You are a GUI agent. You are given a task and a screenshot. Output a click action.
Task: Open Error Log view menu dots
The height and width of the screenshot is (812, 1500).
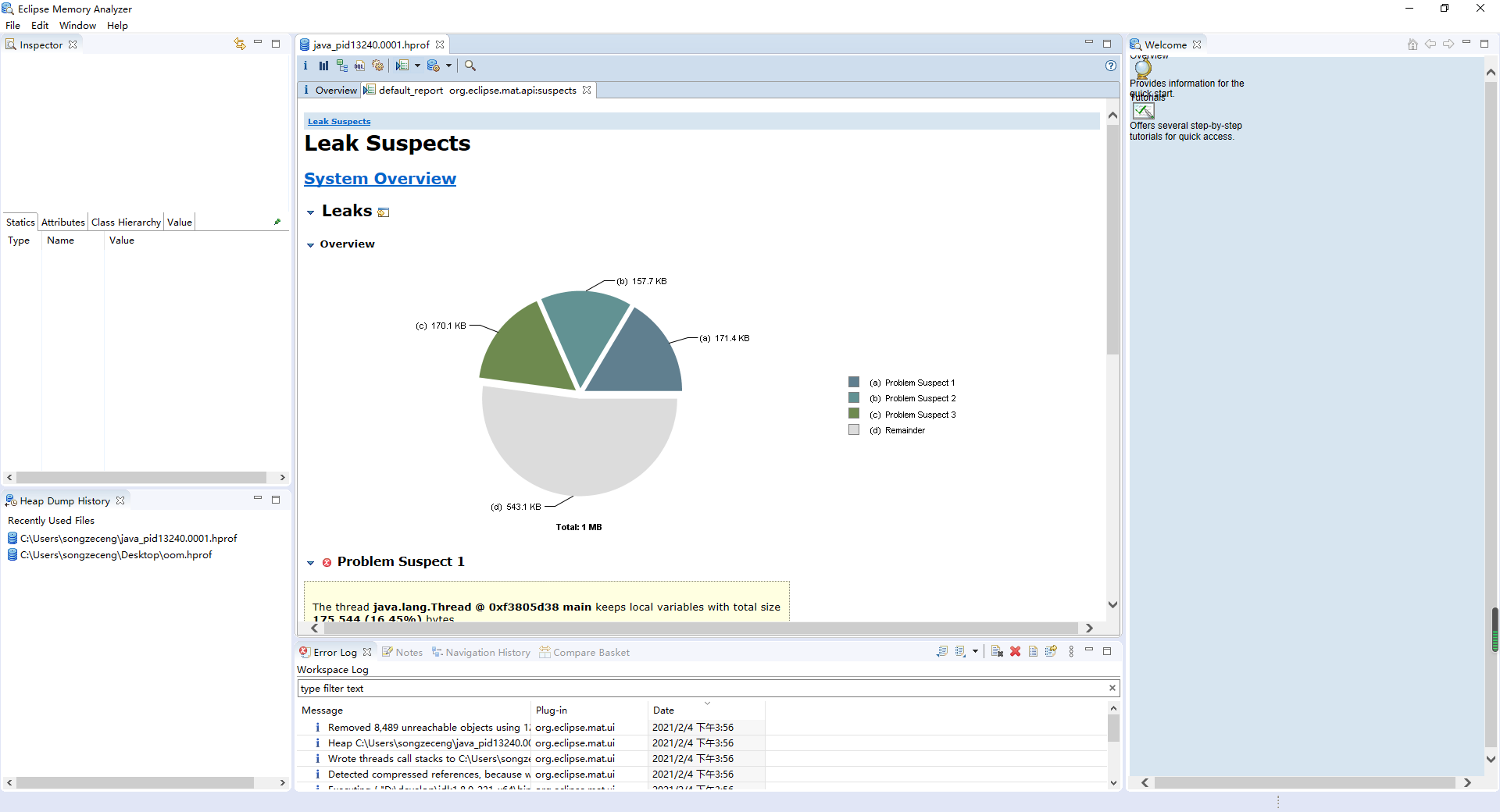point(1071,651)
